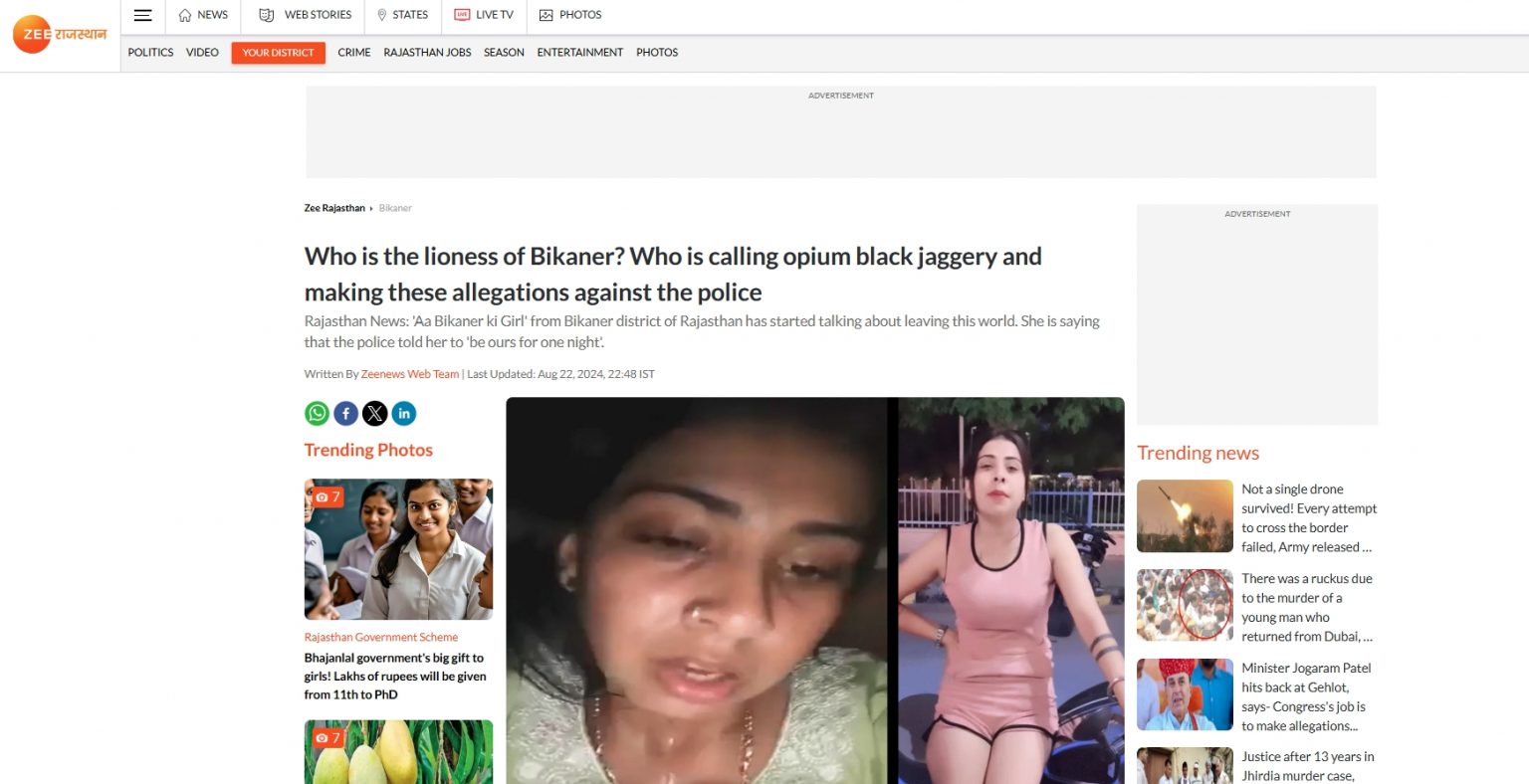1529x784 pixels.
Task: Open Rajasthan Government Scheme category link
Action: pos(381,637)
